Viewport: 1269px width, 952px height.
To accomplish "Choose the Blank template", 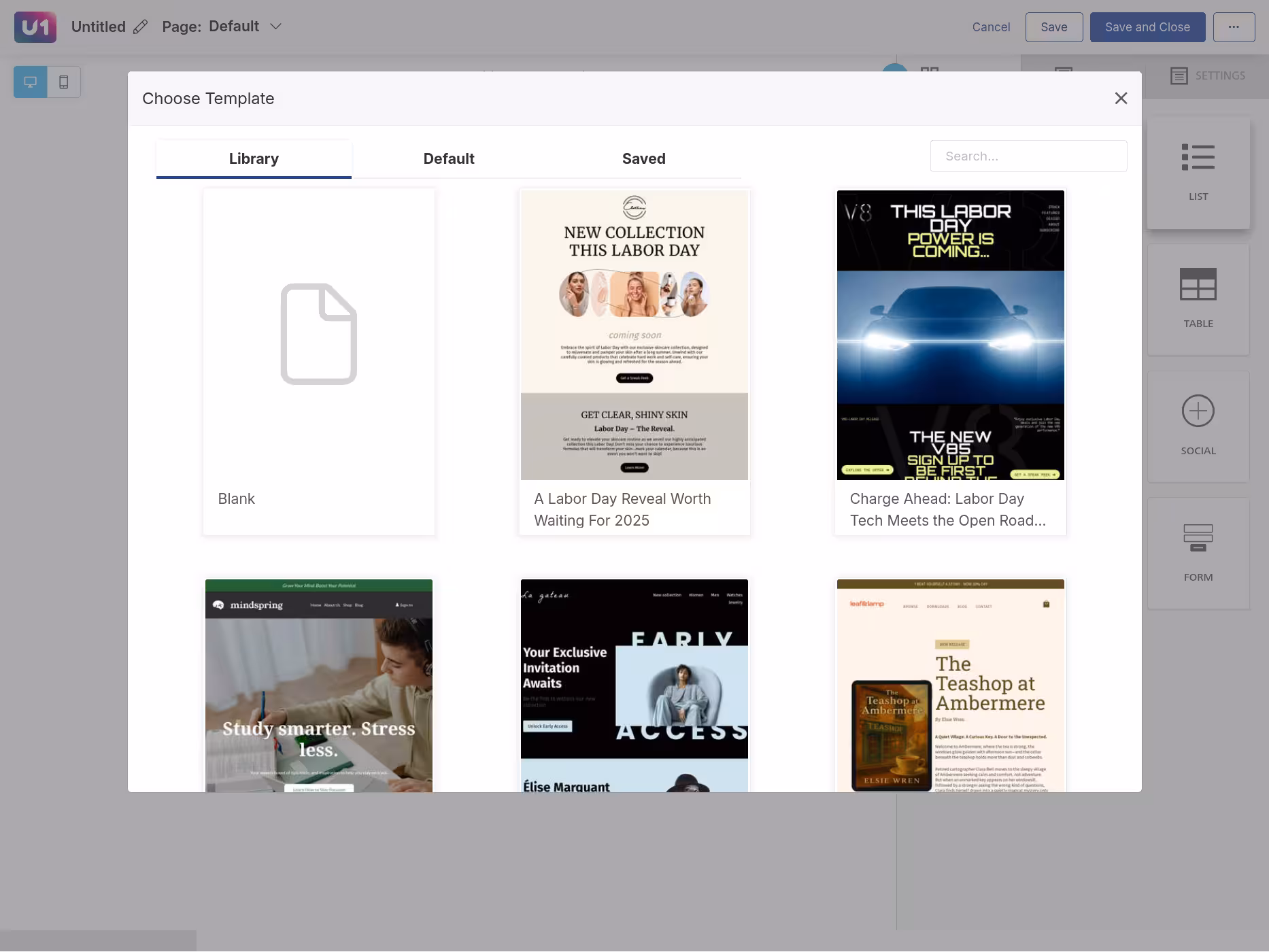I will 319,361.
